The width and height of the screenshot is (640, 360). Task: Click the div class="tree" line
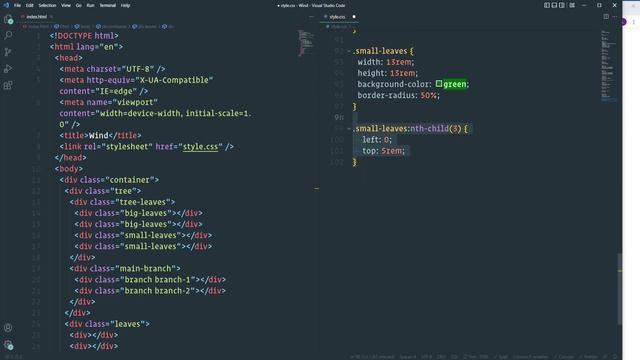103,191
